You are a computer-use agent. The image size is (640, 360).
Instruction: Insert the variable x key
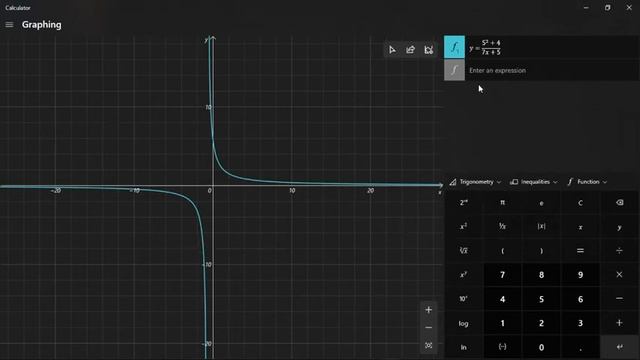[580, 227]
